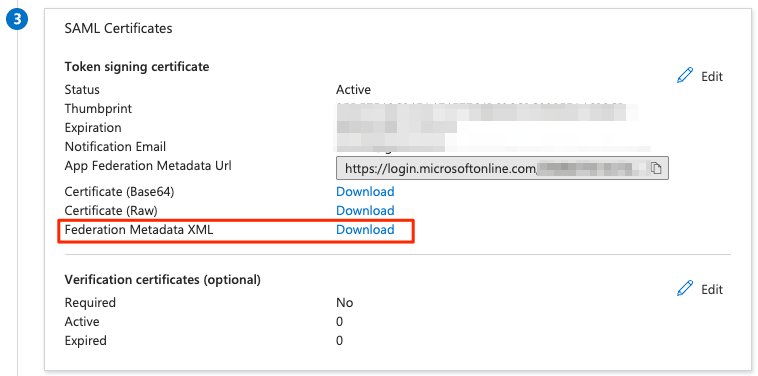Select the Active status value
Viewport: 758px width, 376px height.
(353, 89)
